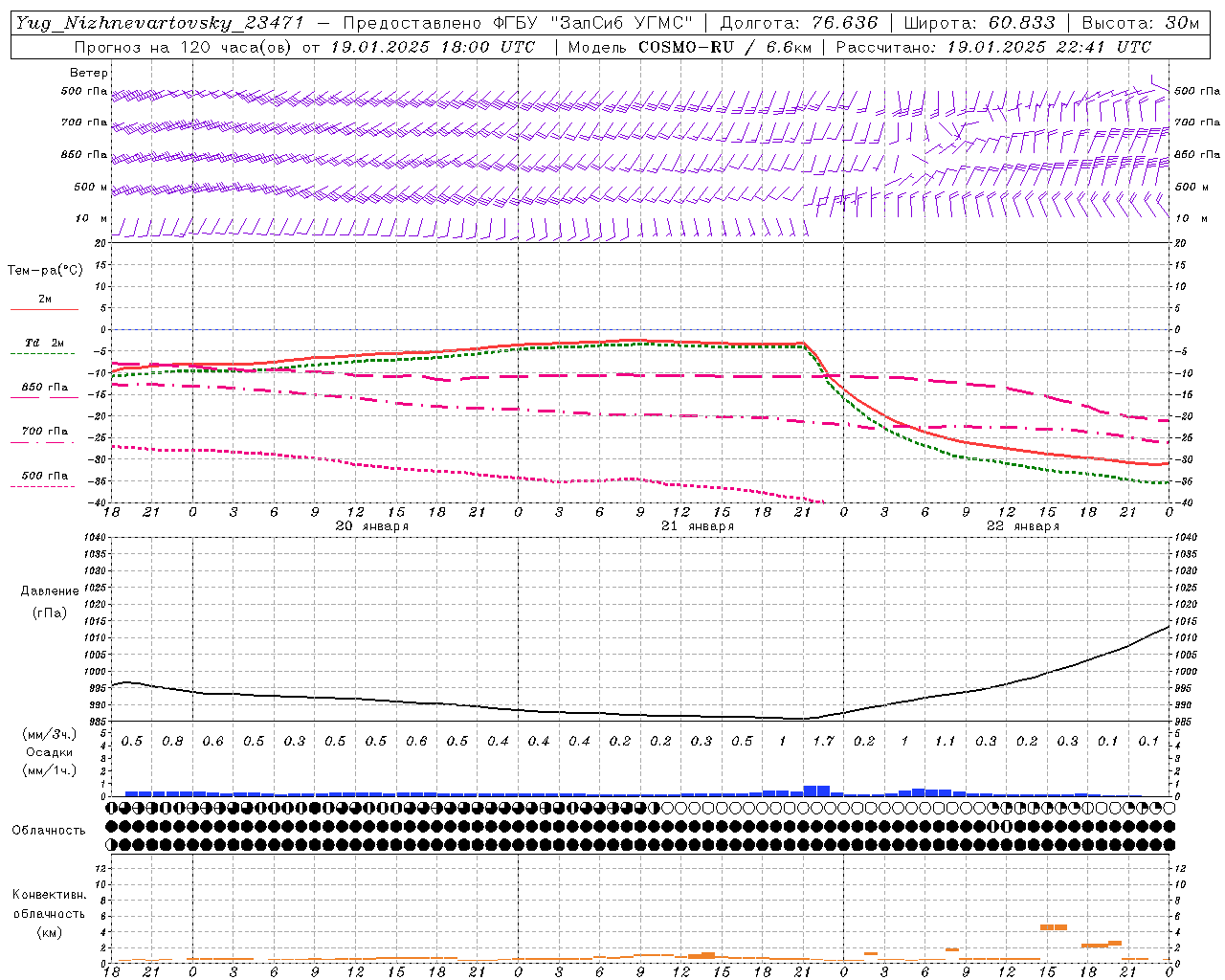Click the 0.8 three-hour precipitation value

pyautogui.click(x=172, y=742)
